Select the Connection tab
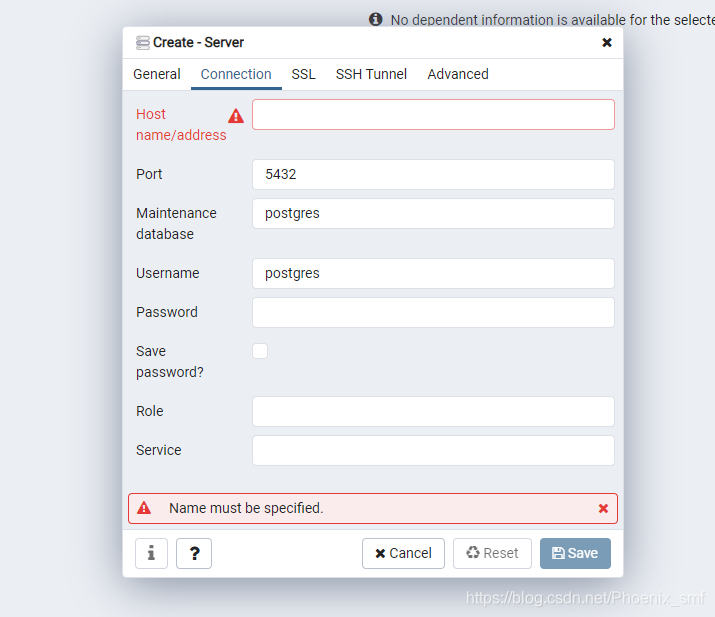Screen dimensions: 715x617 pos(236,74)
